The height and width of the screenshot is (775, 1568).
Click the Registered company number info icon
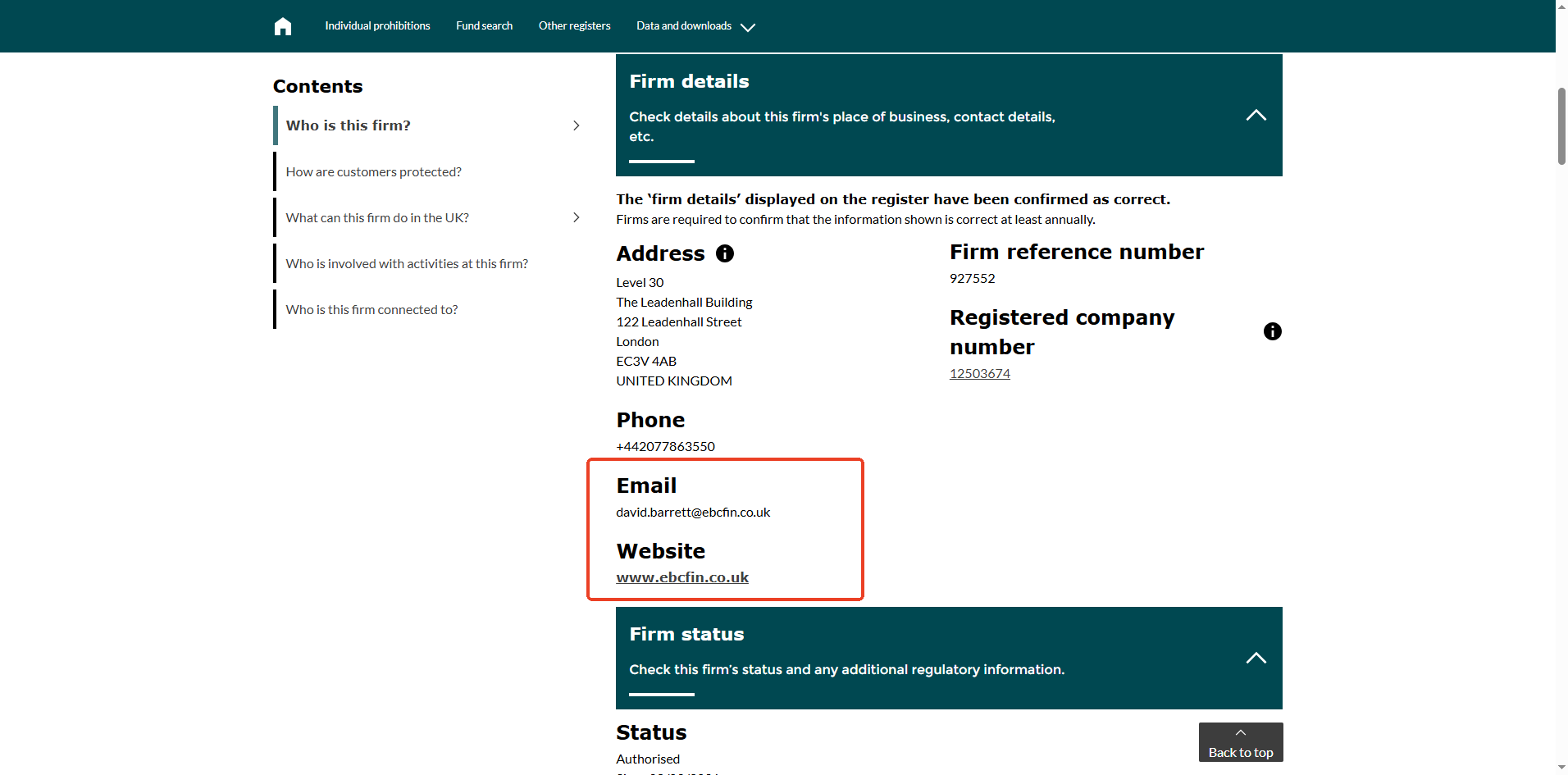coord(1272,331)
